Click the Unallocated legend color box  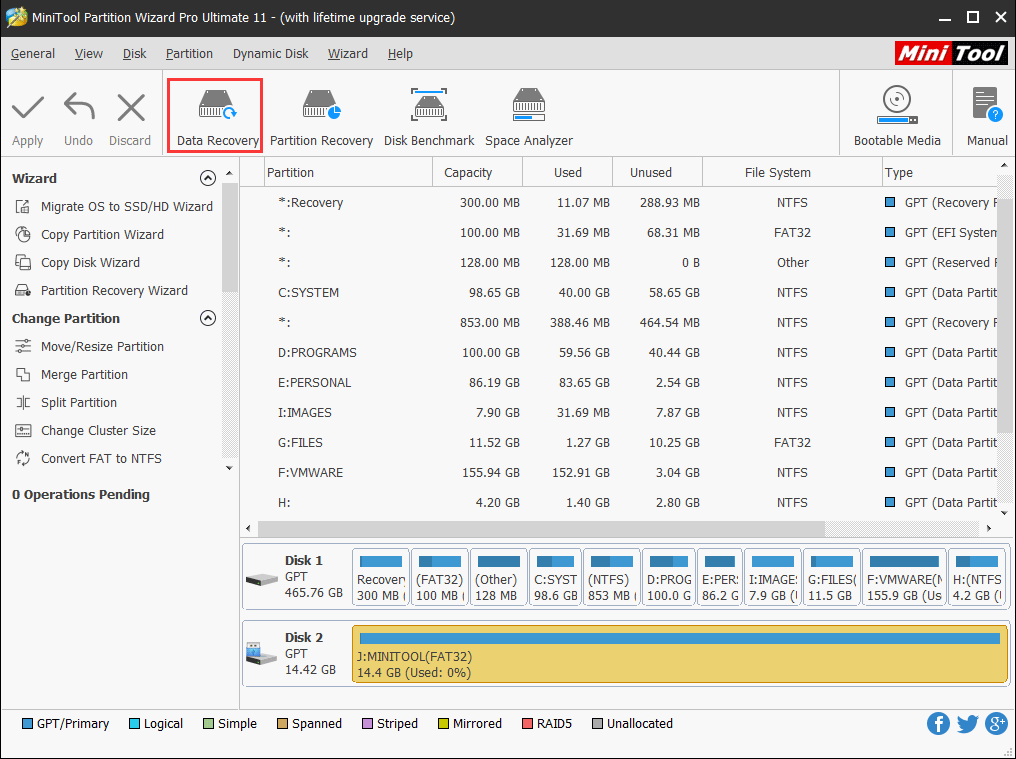click(597, 723)
